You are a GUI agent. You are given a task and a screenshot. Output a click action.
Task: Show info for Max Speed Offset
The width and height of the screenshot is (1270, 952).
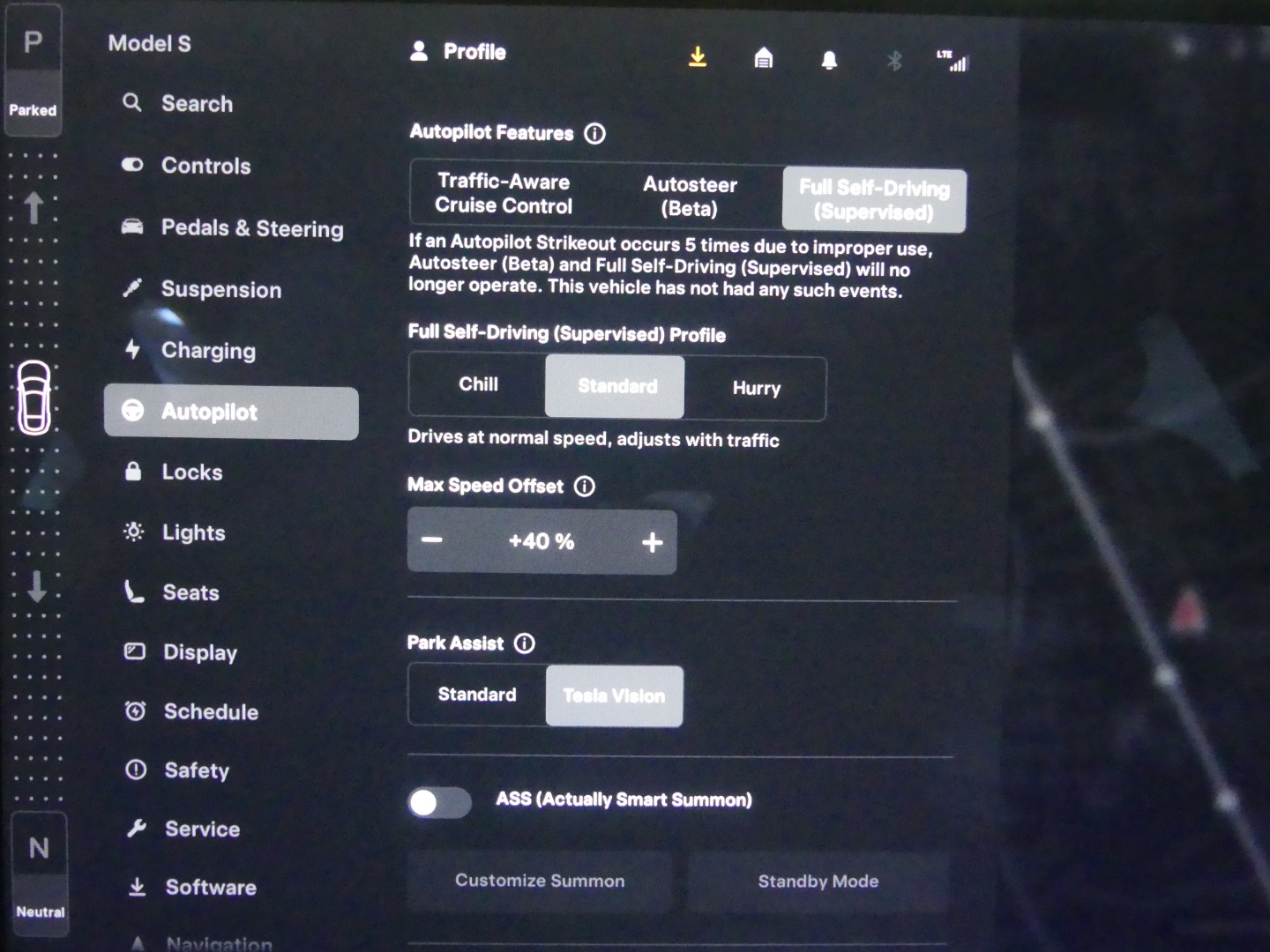pyautogui.click(x=585, y=487)
